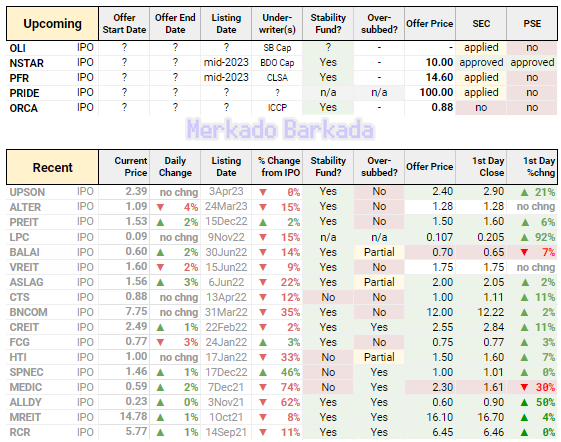Click NSTAR's 10.00 offer price
This screenshot has width=561, height=442.
click(439, 63)
